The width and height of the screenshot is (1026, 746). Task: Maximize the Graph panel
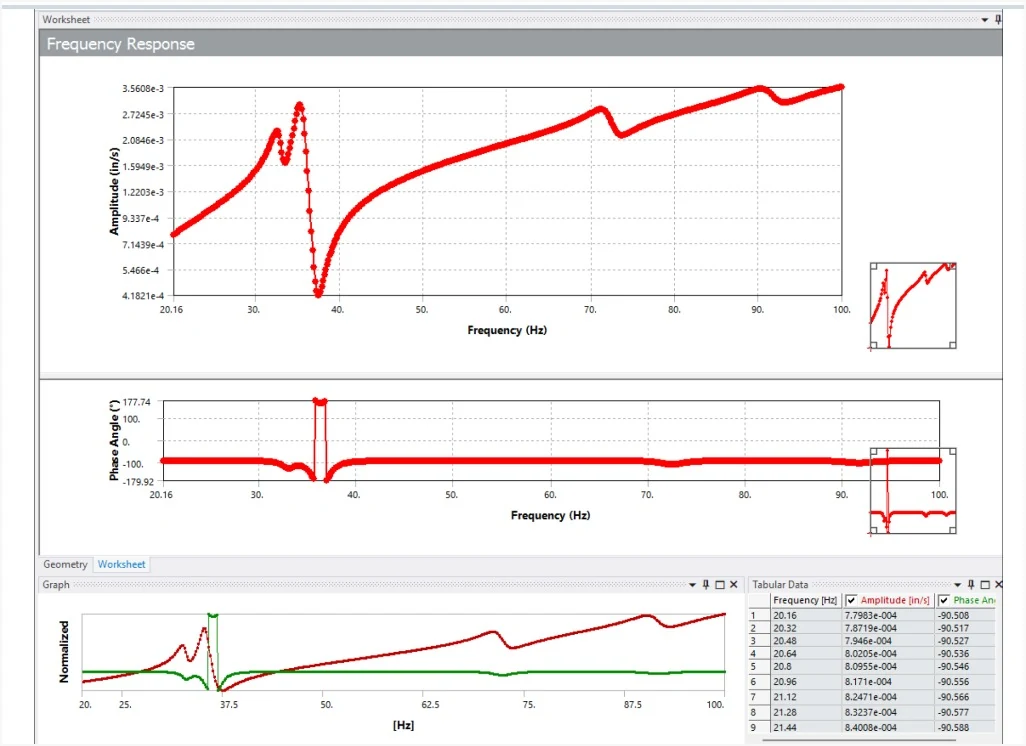(x=720, y=584)
